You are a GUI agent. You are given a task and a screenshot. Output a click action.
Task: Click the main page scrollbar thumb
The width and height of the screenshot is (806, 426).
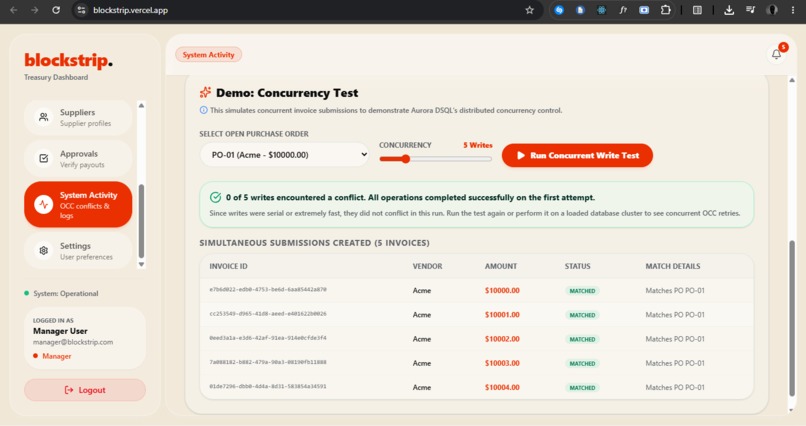coord(792,319)
